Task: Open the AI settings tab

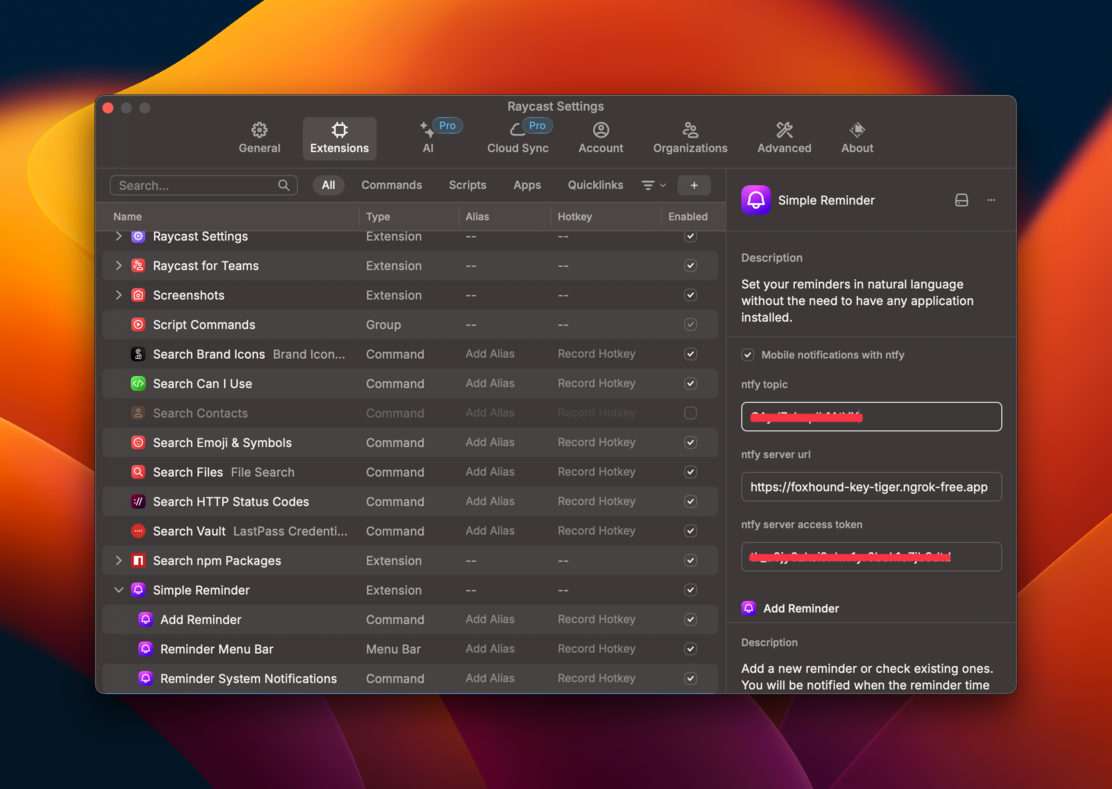Action: click(x=428, y=138)
